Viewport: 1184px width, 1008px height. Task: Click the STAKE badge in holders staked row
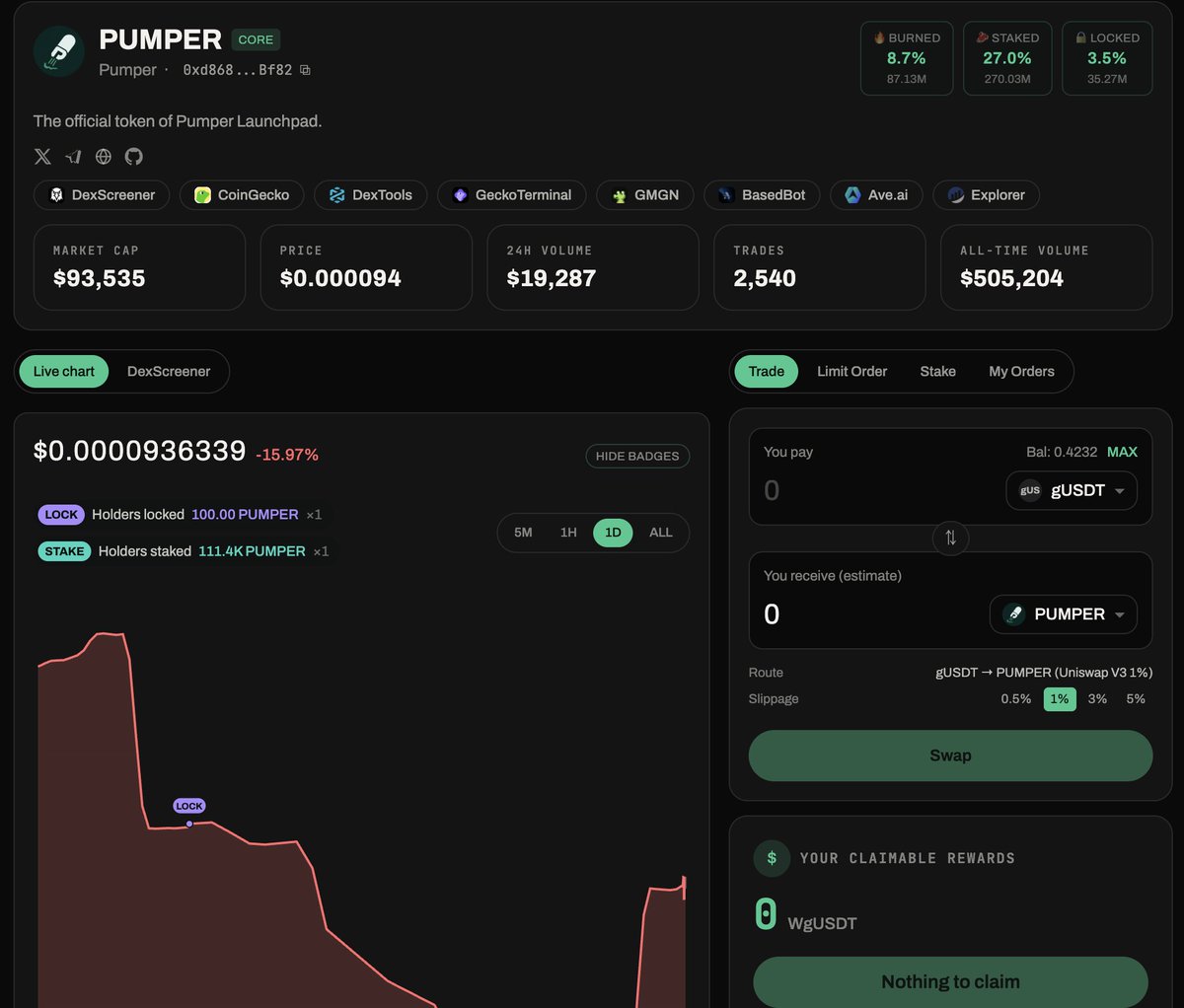(64, 551)
